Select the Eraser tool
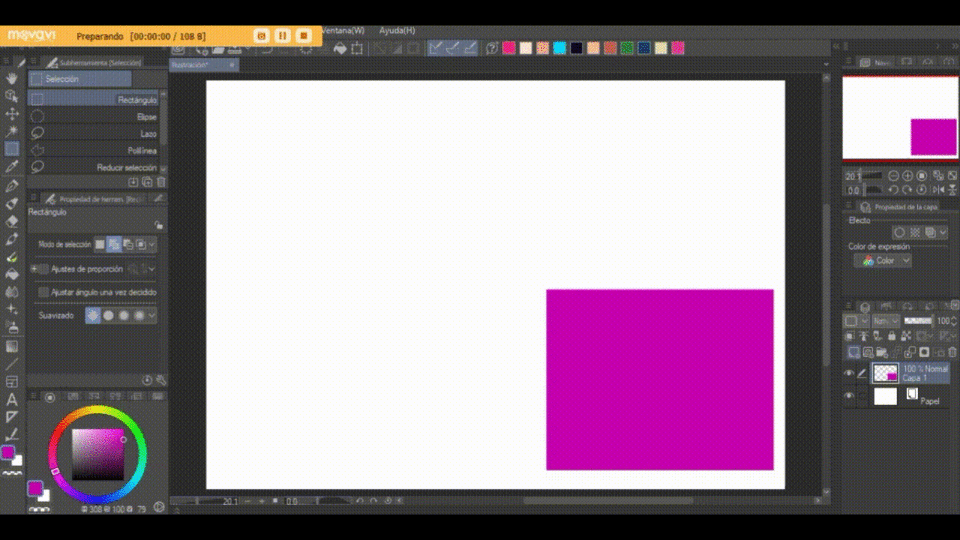This screenshot has height=540, width=960. [12, 222]
